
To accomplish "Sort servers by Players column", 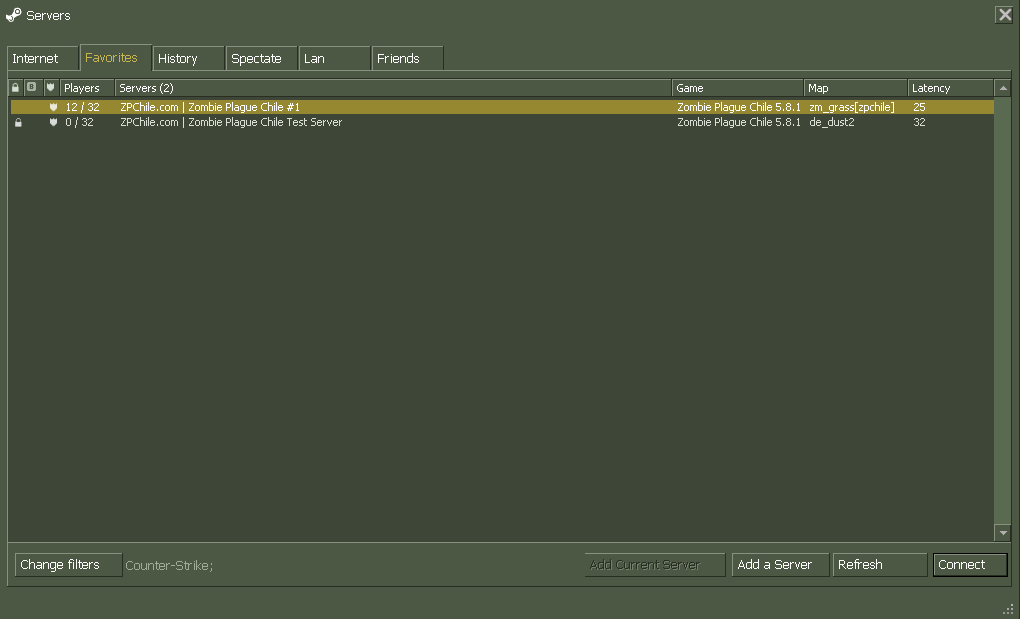I will pyautogui.click(x=87, y=88).
